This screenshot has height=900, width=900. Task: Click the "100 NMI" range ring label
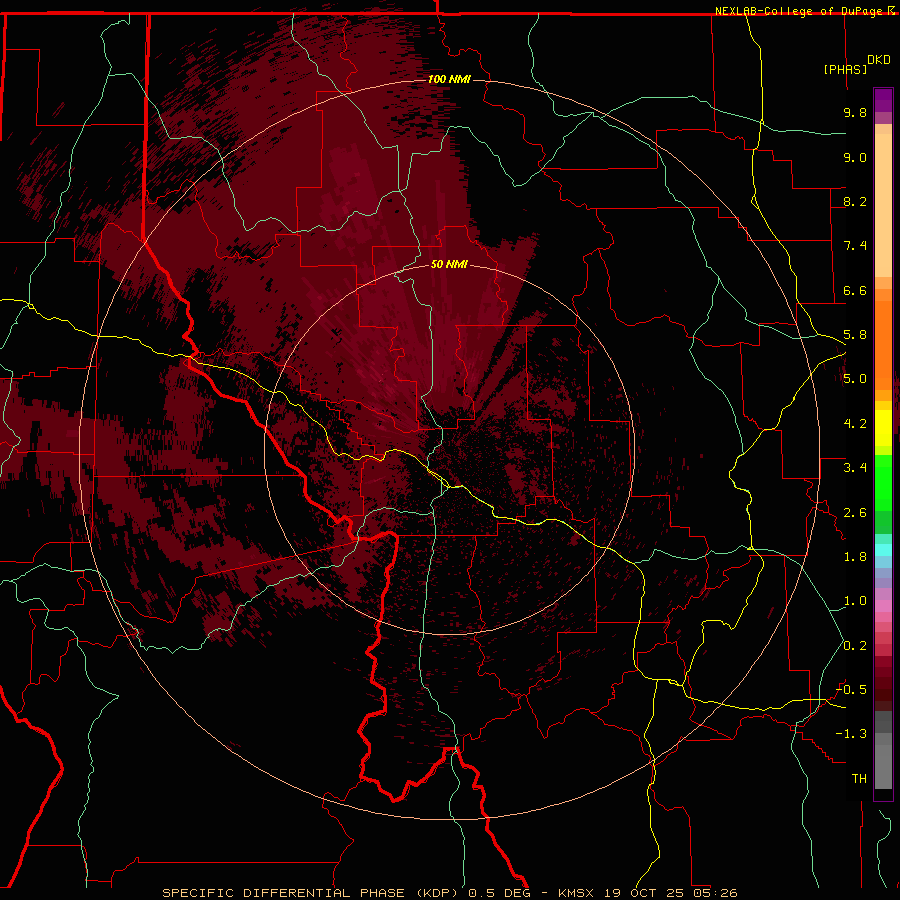(449, 79)
